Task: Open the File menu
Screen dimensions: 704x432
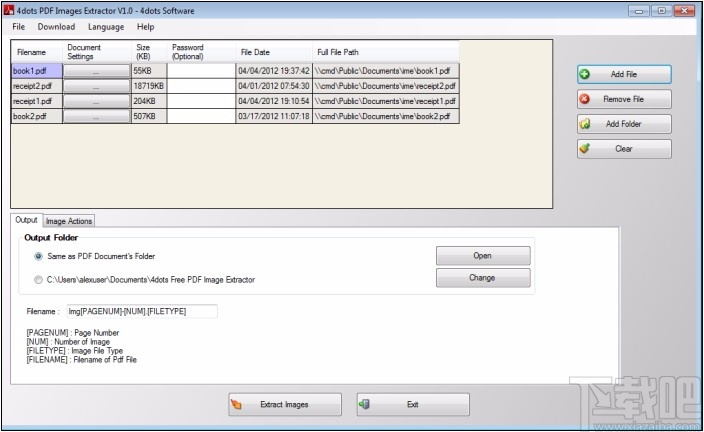Action: pos(18,26)
